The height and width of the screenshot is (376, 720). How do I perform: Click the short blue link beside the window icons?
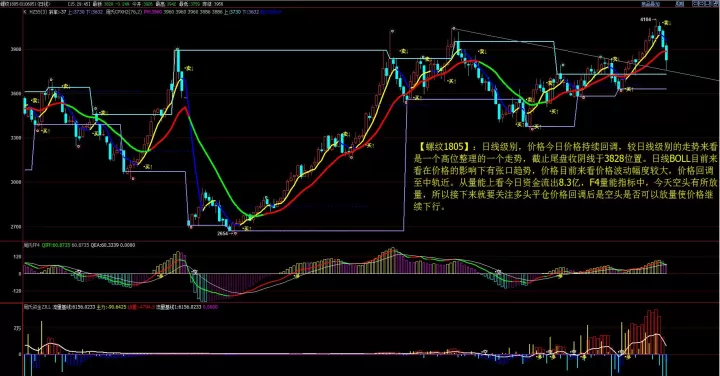tap(680, 4)
